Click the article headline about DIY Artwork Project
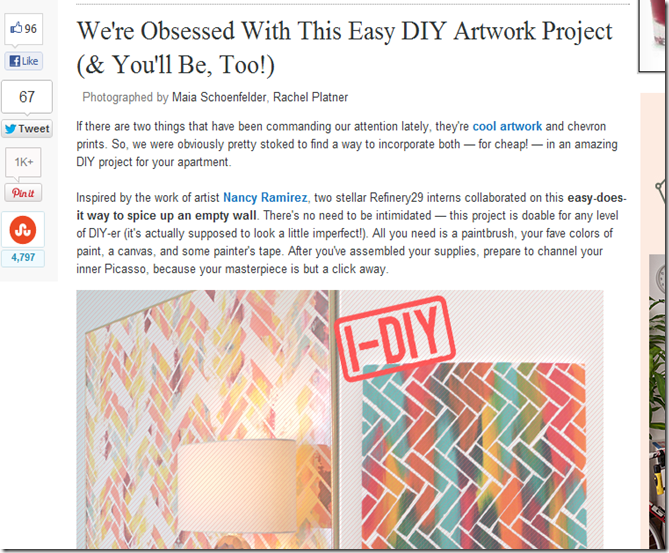Viewport: 669px width, 553px height. pos(344,48)
